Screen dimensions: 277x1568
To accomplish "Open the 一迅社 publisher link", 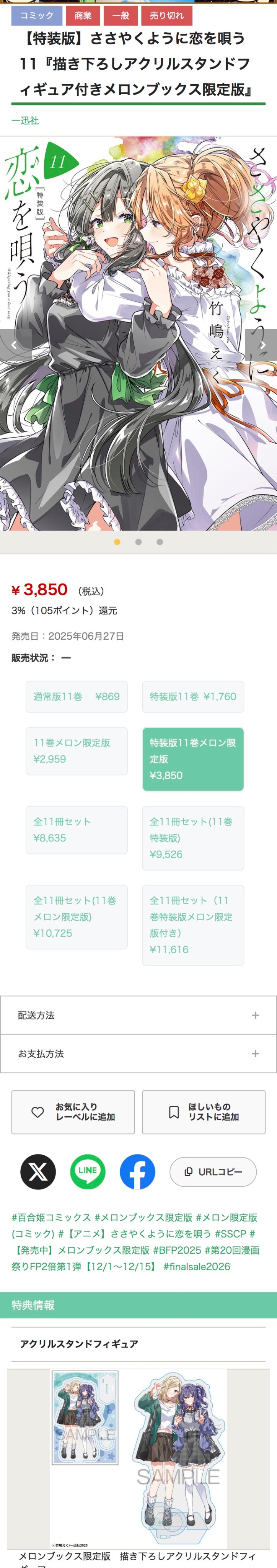I will click(x=25, y=121).
